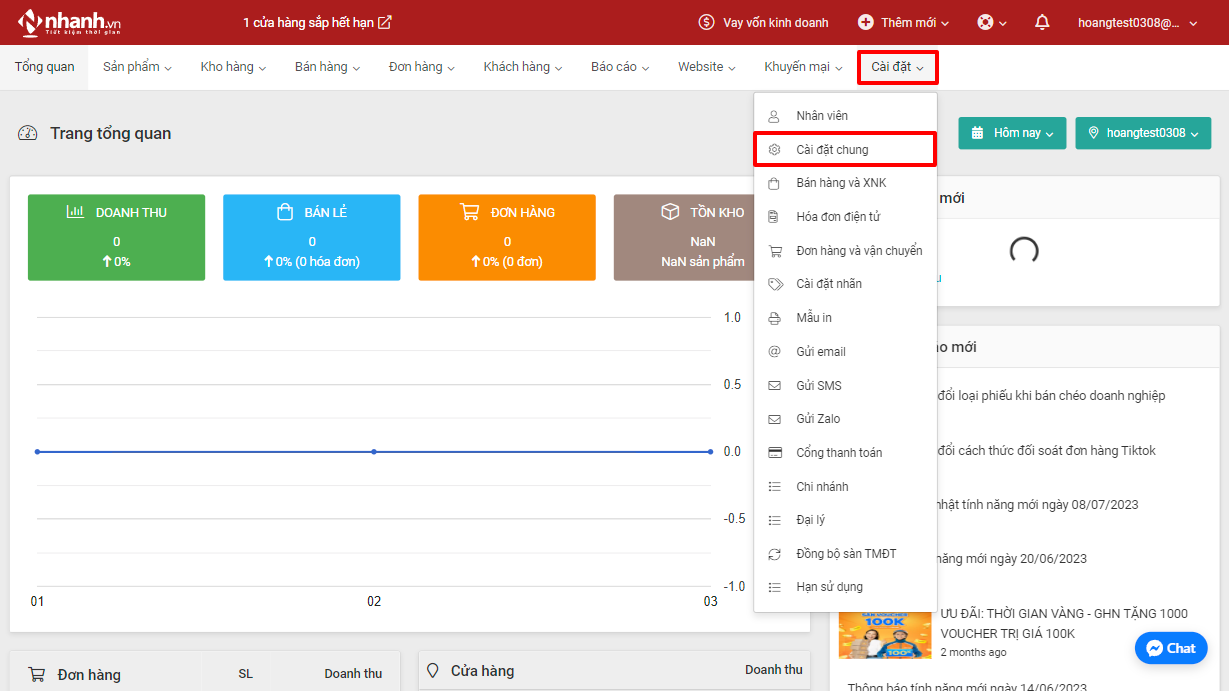
Task: Open the hoangtest0308@ account dropdown
Action: [x=1137, y=22]
